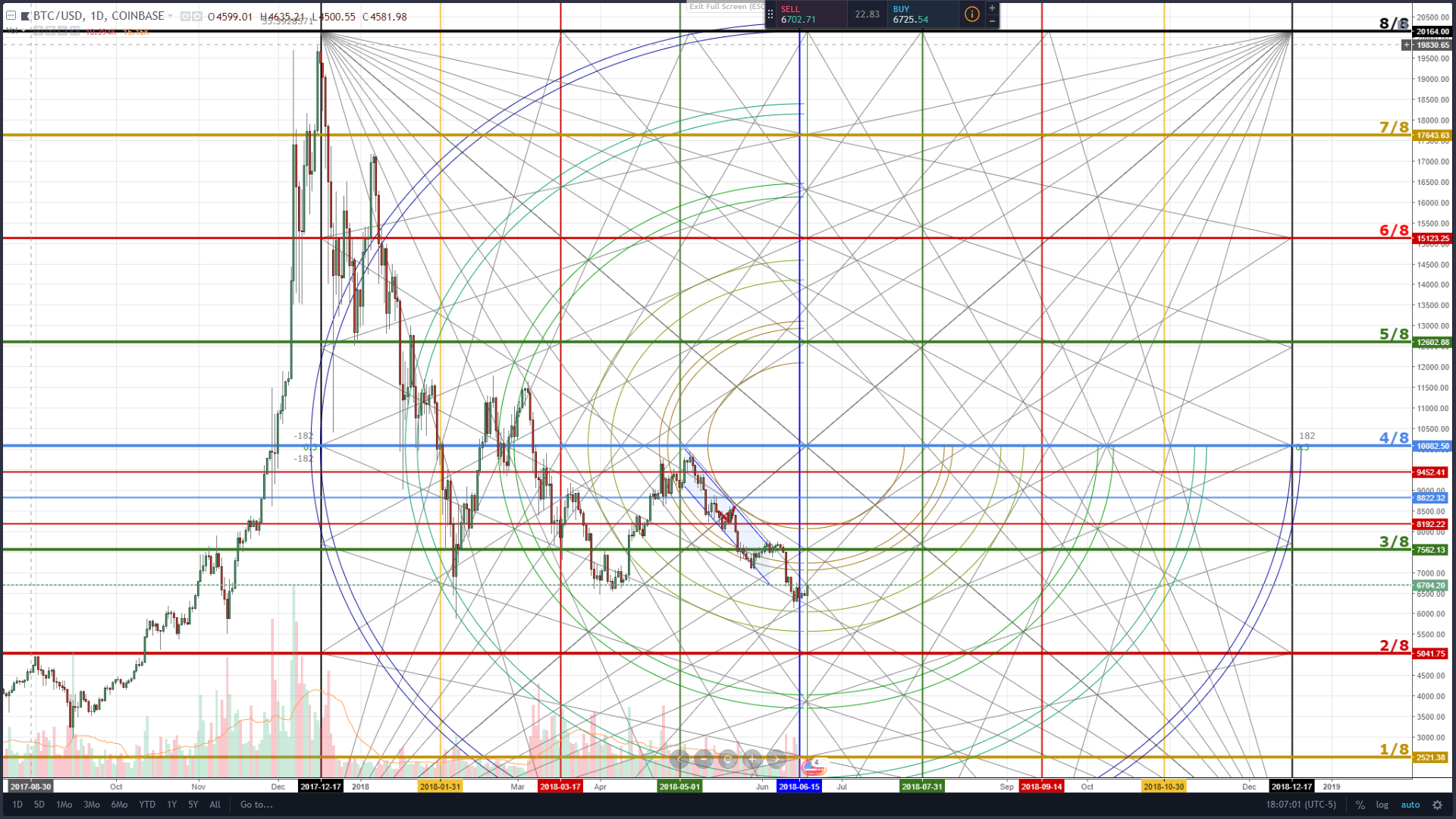The height and width of the screenshot is (819, 1456).
Task: Increase order quantity with plus button
Action: pos(992,8)
